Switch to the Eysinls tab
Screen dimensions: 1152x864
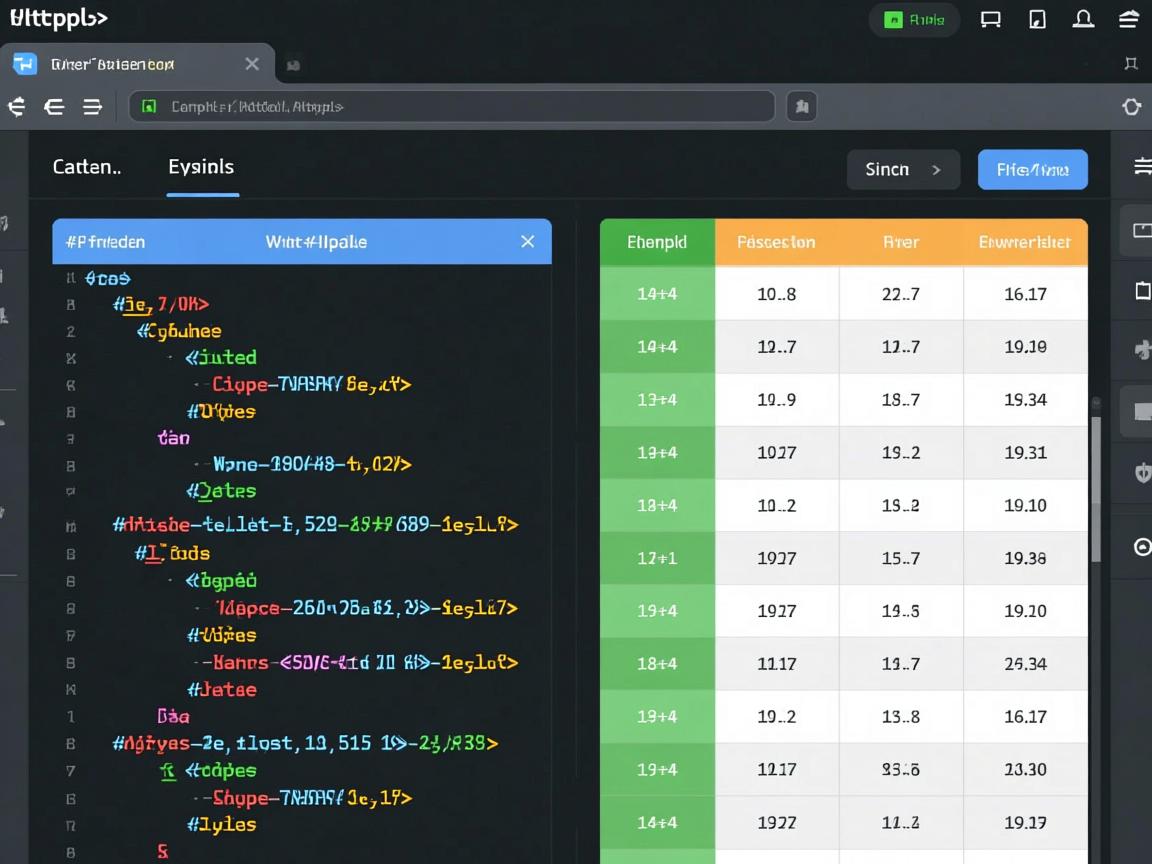pos(201,167)
